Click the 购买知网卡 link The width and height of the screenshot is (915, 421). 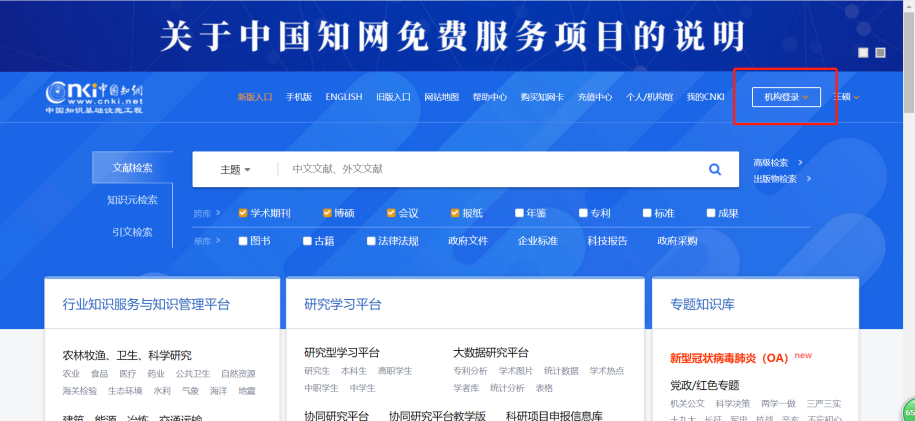pos(542,97)
